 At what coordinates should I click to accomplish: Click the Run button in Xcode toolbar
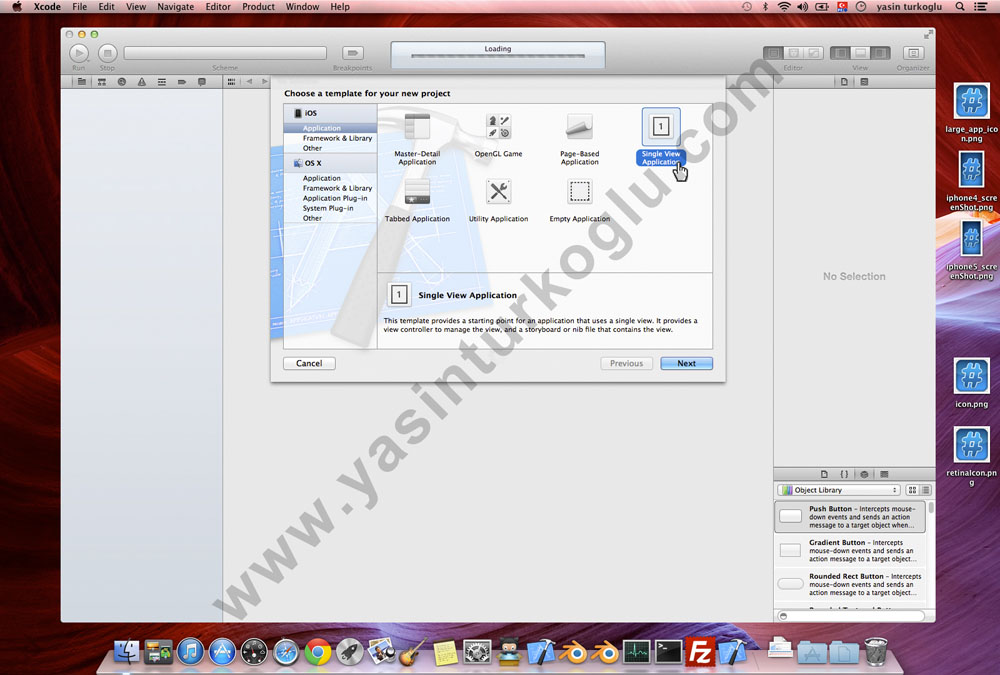click(x=78, y=53)
